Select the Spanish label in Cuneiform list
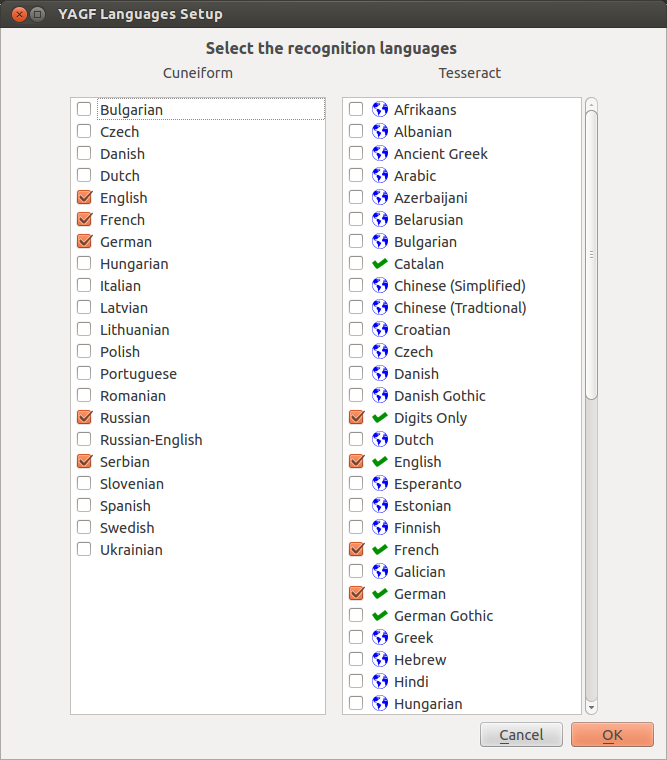The width and height of the screenshot is (667, 760). pyautogui.click(x=125, y=506)
